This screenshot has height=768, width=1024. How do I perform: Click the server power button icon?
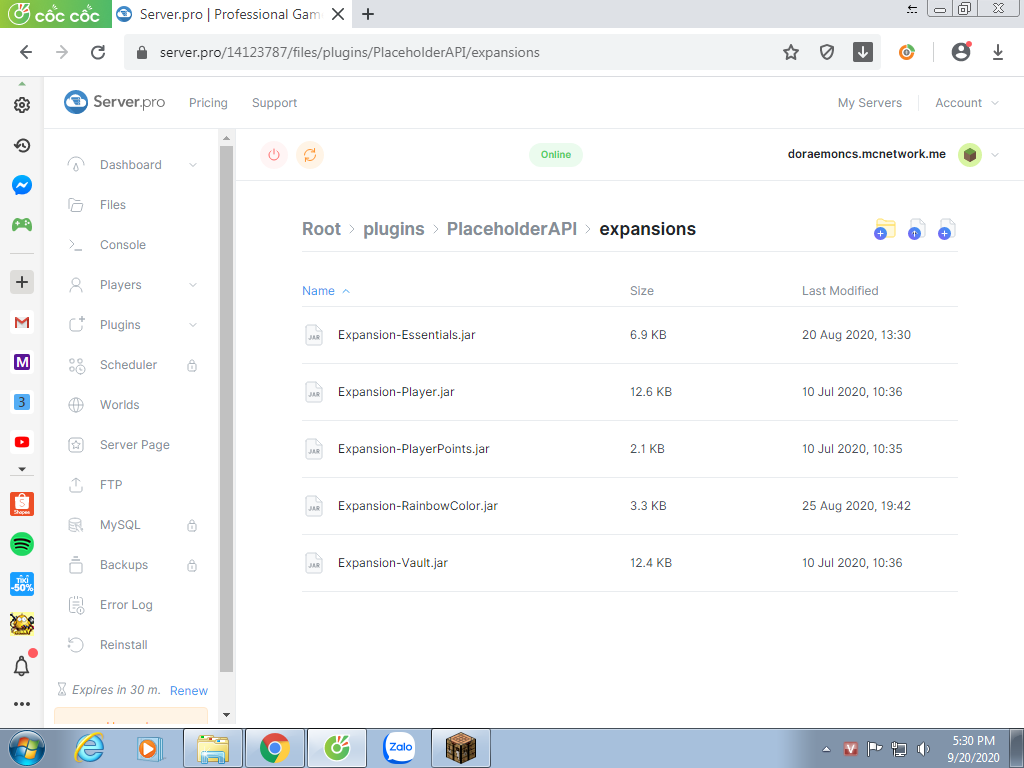pyautogui.click(x=274, y=155)
